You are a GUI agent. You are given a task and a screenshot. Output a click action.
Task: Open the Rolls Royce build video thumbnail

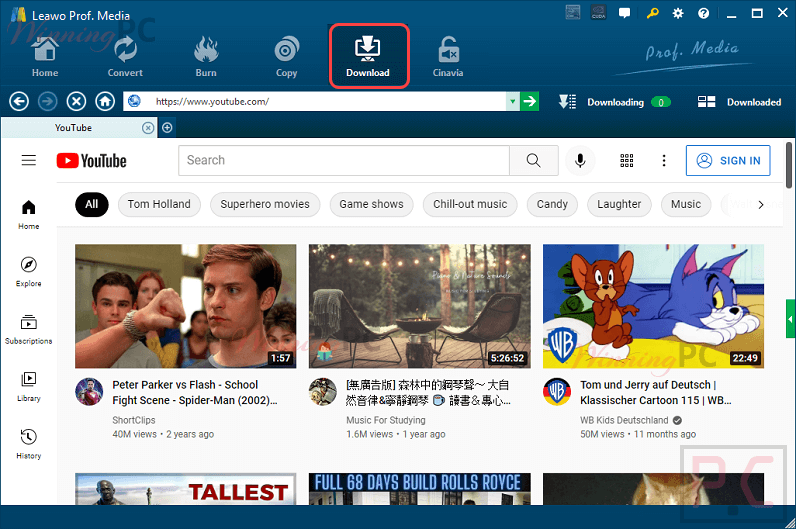click(420, 489)
